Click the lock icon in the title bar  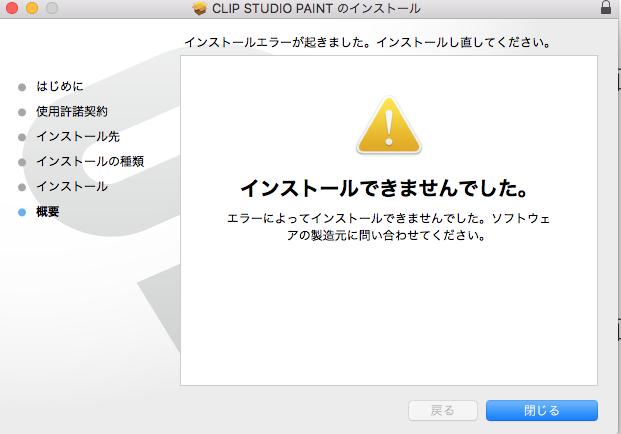[x=606, y=7]
